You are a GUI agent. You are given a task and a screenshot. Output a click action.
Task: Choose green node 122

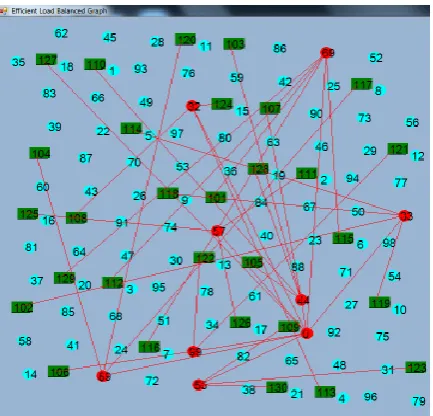[204, 258]
